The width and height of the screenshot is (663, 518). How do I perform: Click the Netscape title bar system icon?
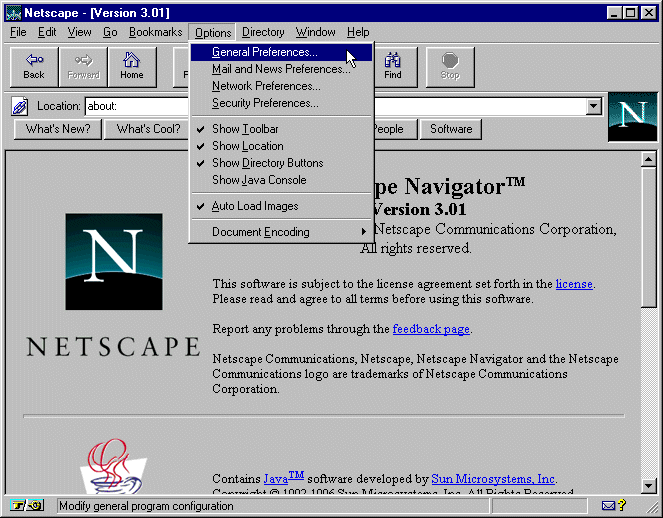tap(14, 13)
